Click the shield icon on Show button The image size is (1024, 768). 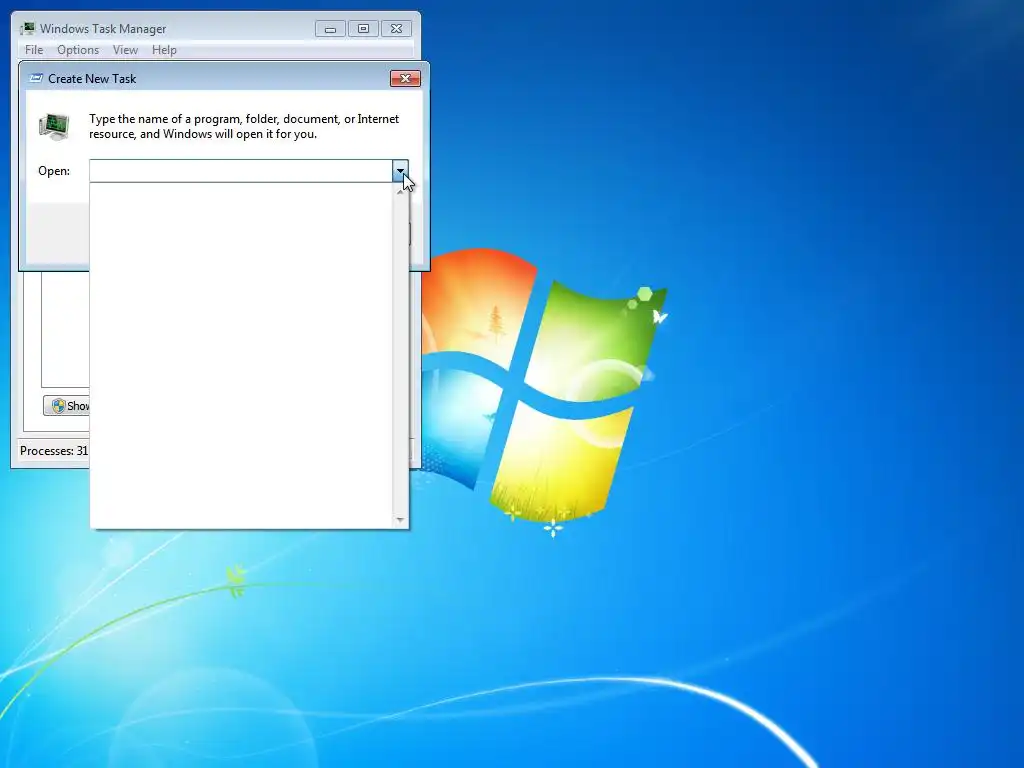pyautogui.click(x=58, y=406)
